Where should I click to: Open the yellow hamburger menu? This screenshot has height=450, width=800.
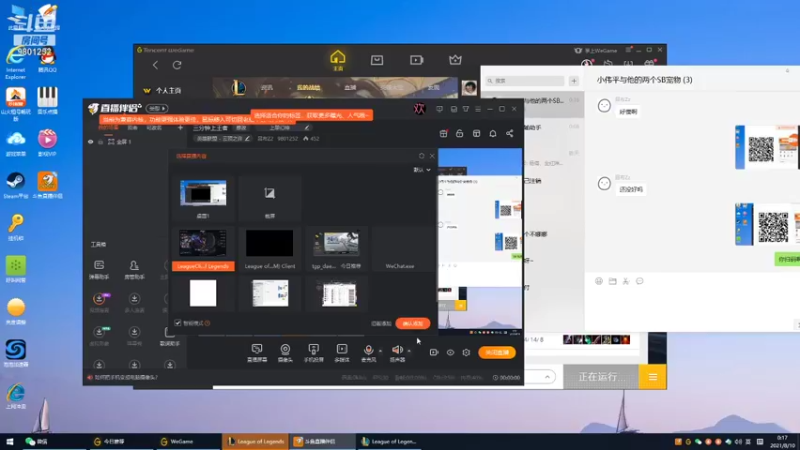(653, 377)
